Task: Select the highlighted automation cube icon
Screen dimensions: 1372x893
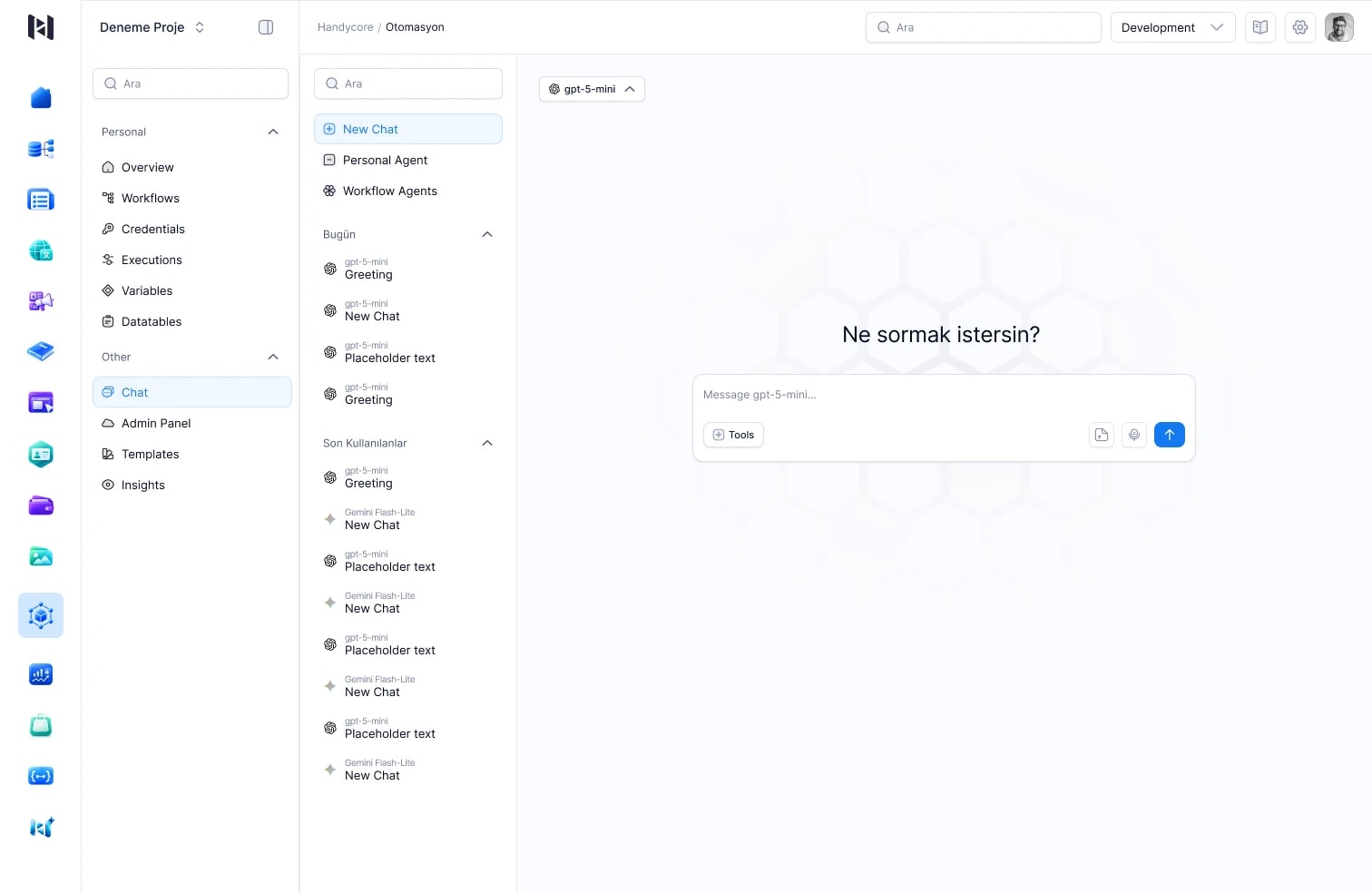Action: pos(41,615)
